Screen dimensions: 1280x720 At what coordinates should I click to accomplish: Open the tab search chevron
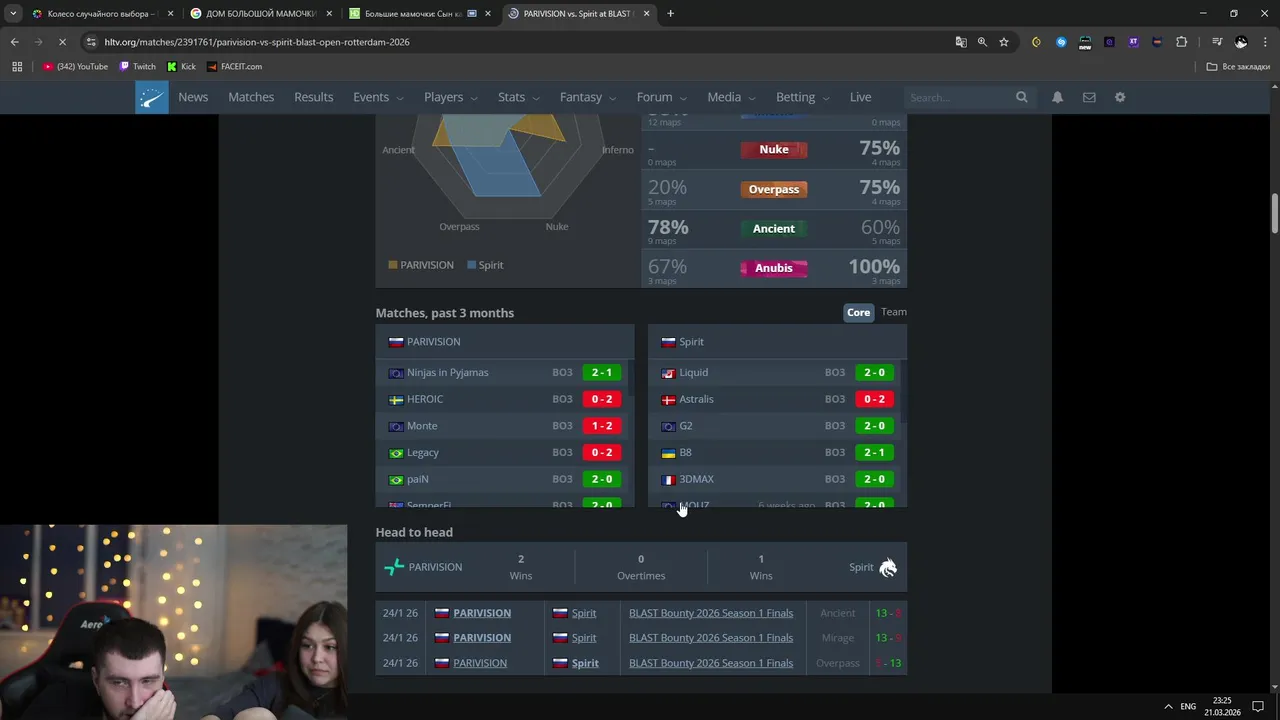tap(13, 14)
